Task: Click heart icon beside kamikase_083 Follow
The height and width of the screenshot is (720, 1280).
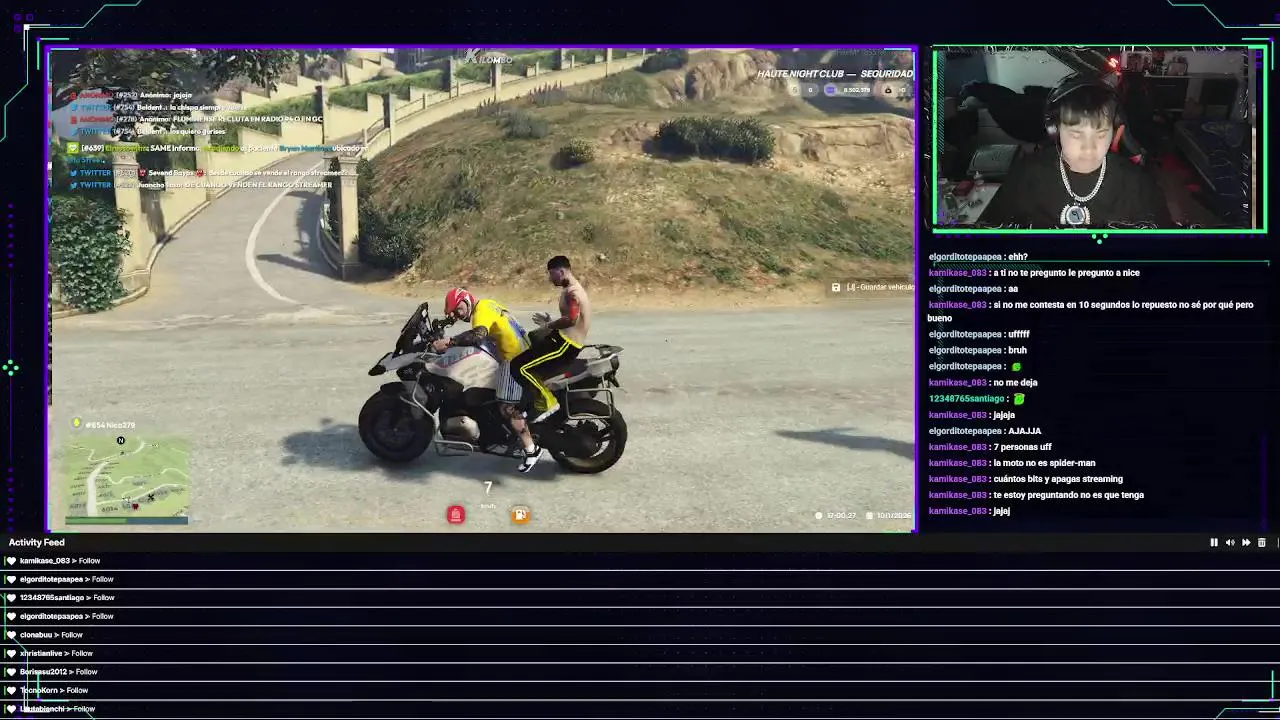Action: pos(11,561)
